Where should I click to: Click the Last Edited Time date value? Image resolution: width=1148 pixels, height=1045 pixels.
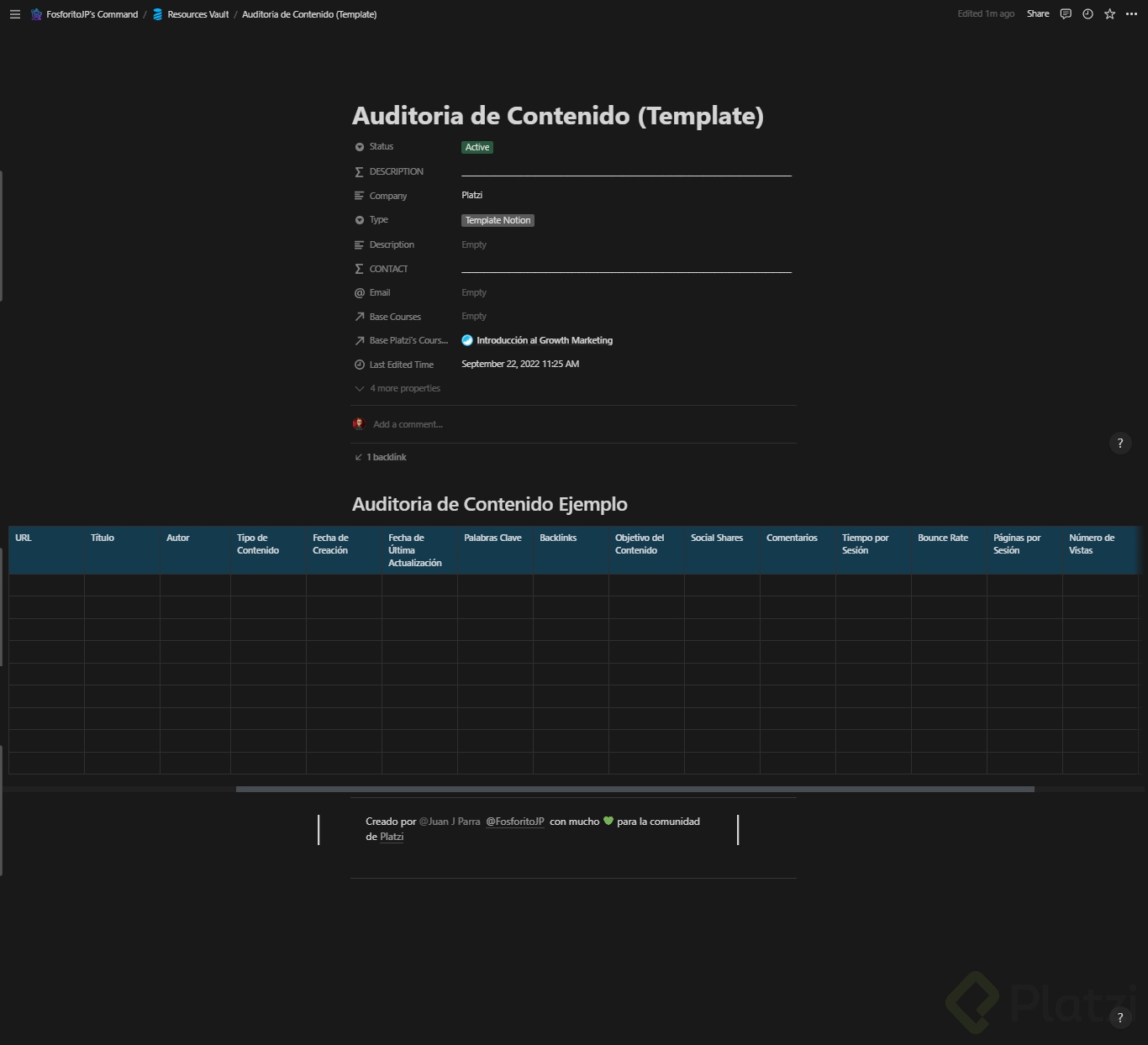click(x=520, y=364)
